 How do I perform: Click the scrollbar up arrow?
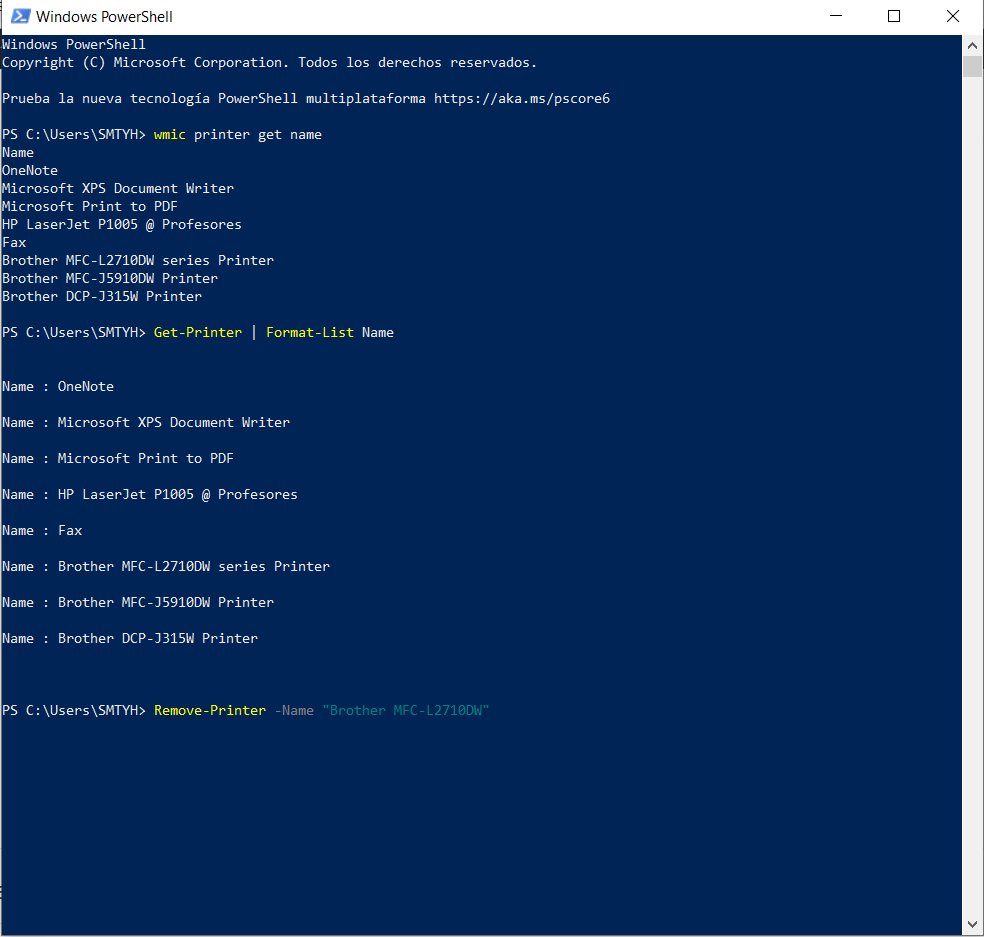click(972, 45)
